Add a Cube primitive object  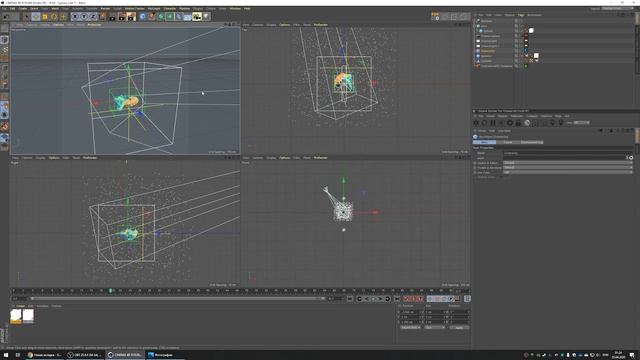[x=142, y=17]
